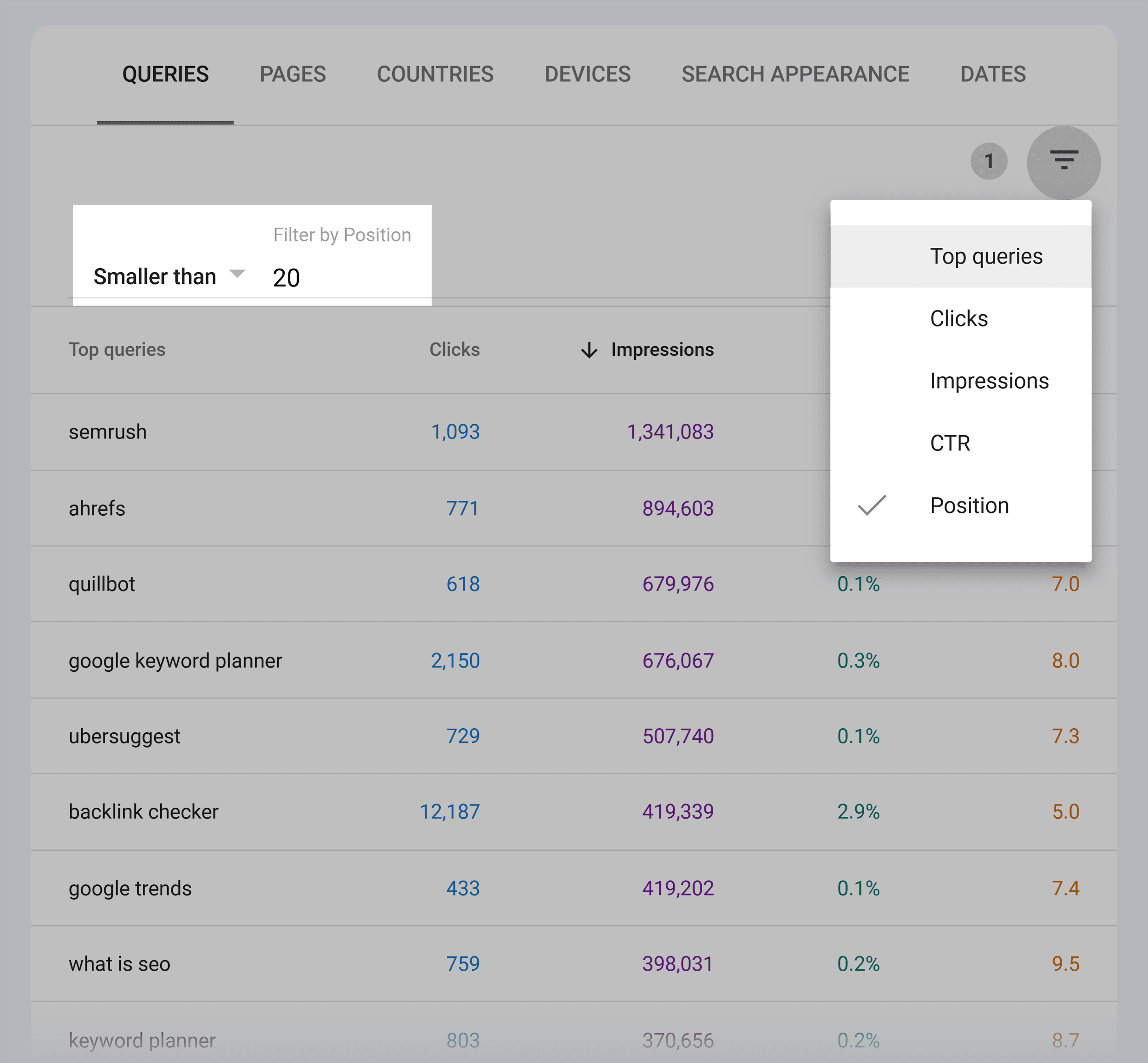Select clicks value 771 for ahrefs
This screenshot has width=1148, height=1063.
(x=463, y=508)
